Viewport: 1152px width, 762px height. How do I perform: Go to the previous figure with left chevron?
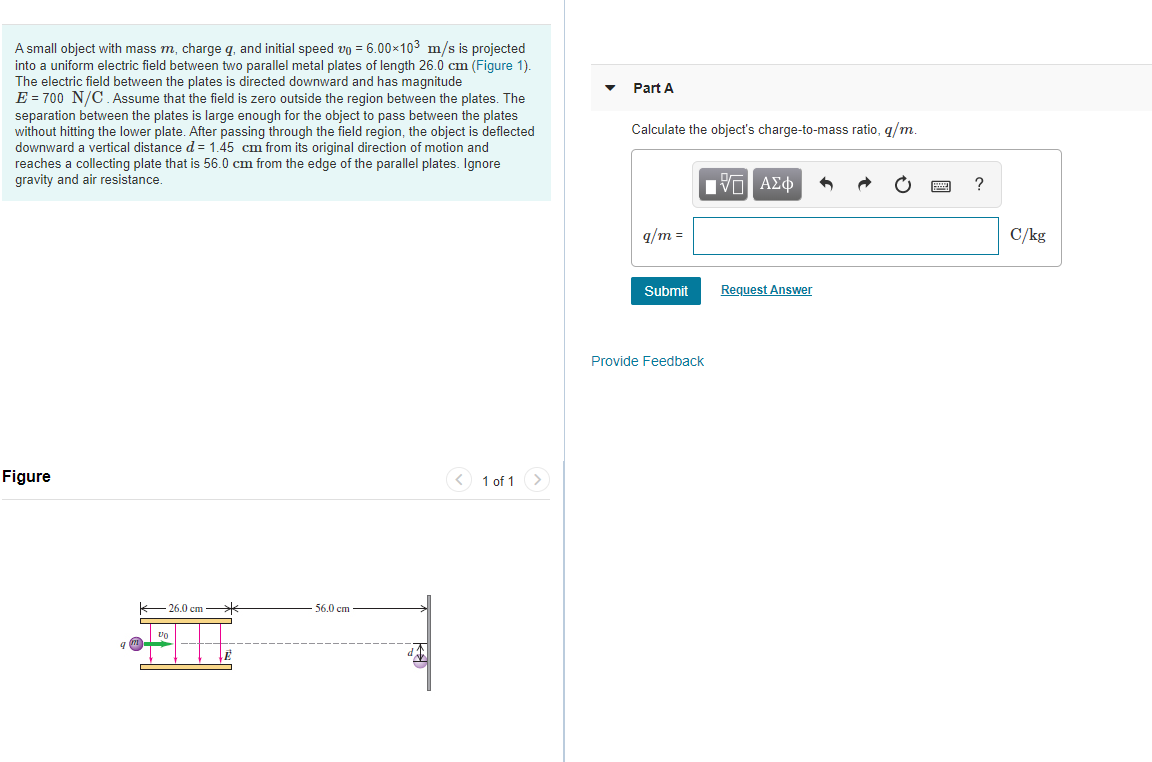click(x=459, y=480)
